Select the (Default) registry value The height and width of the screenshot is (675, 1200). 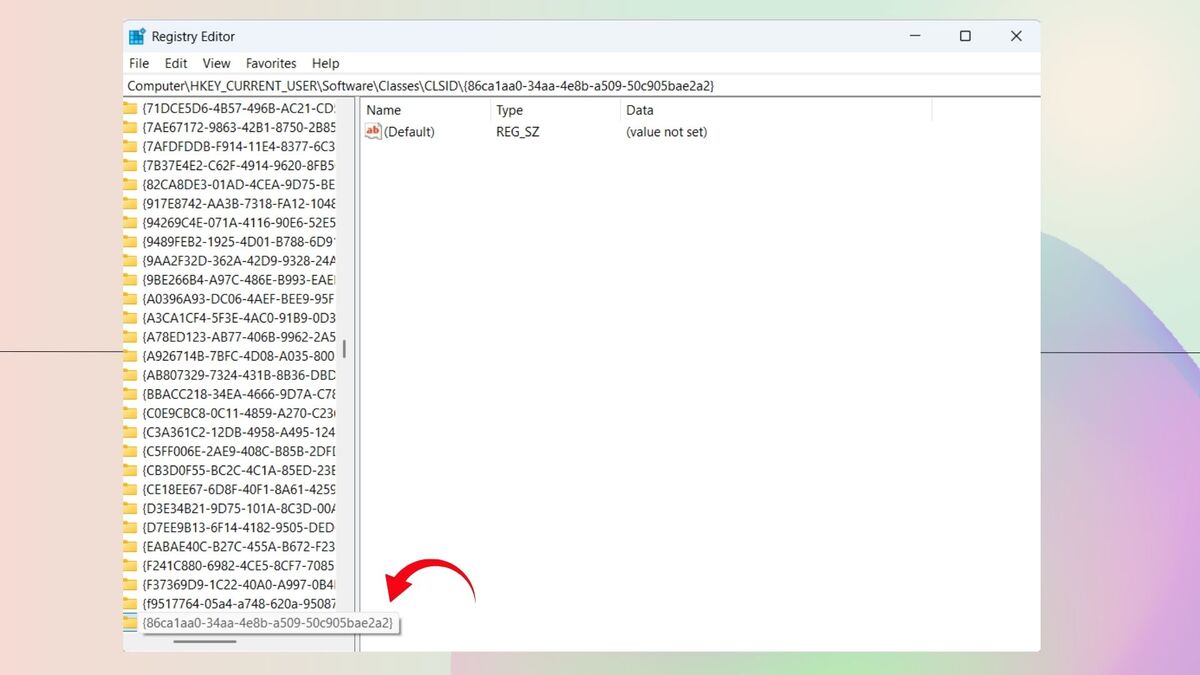pos(409,132)
